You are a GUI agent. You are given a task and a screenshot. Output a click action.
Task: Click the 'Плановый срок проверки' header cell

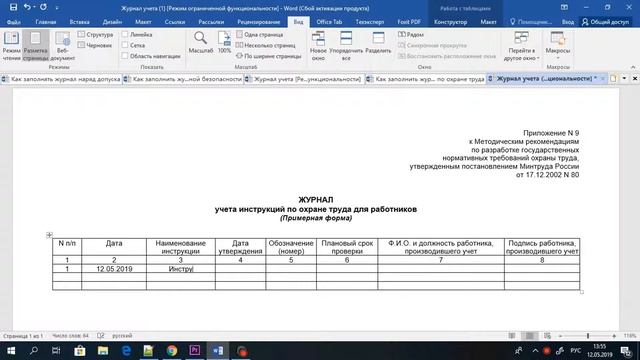click(347, 247)
